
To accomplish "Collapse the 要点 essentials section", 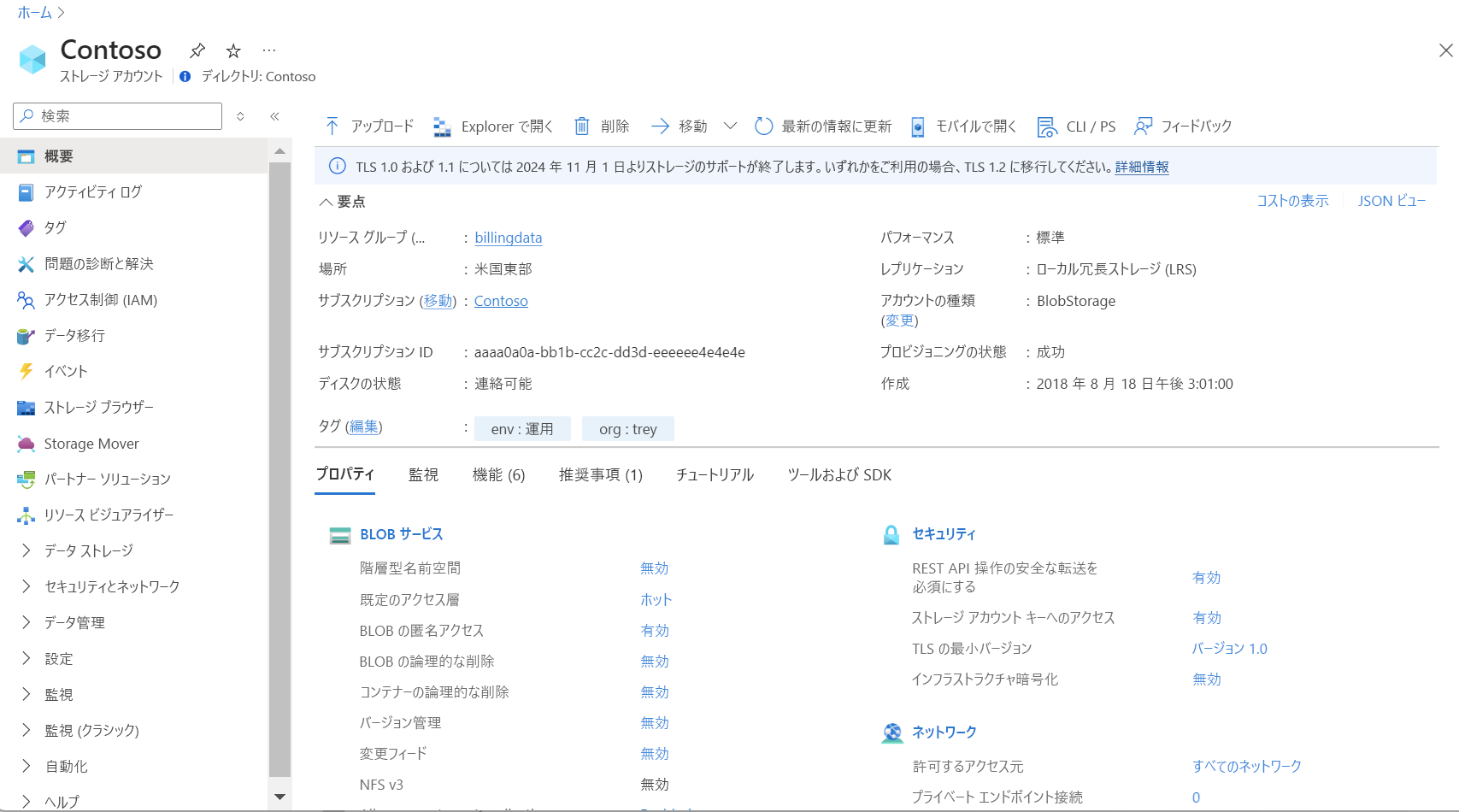I will tap(326, 203).
